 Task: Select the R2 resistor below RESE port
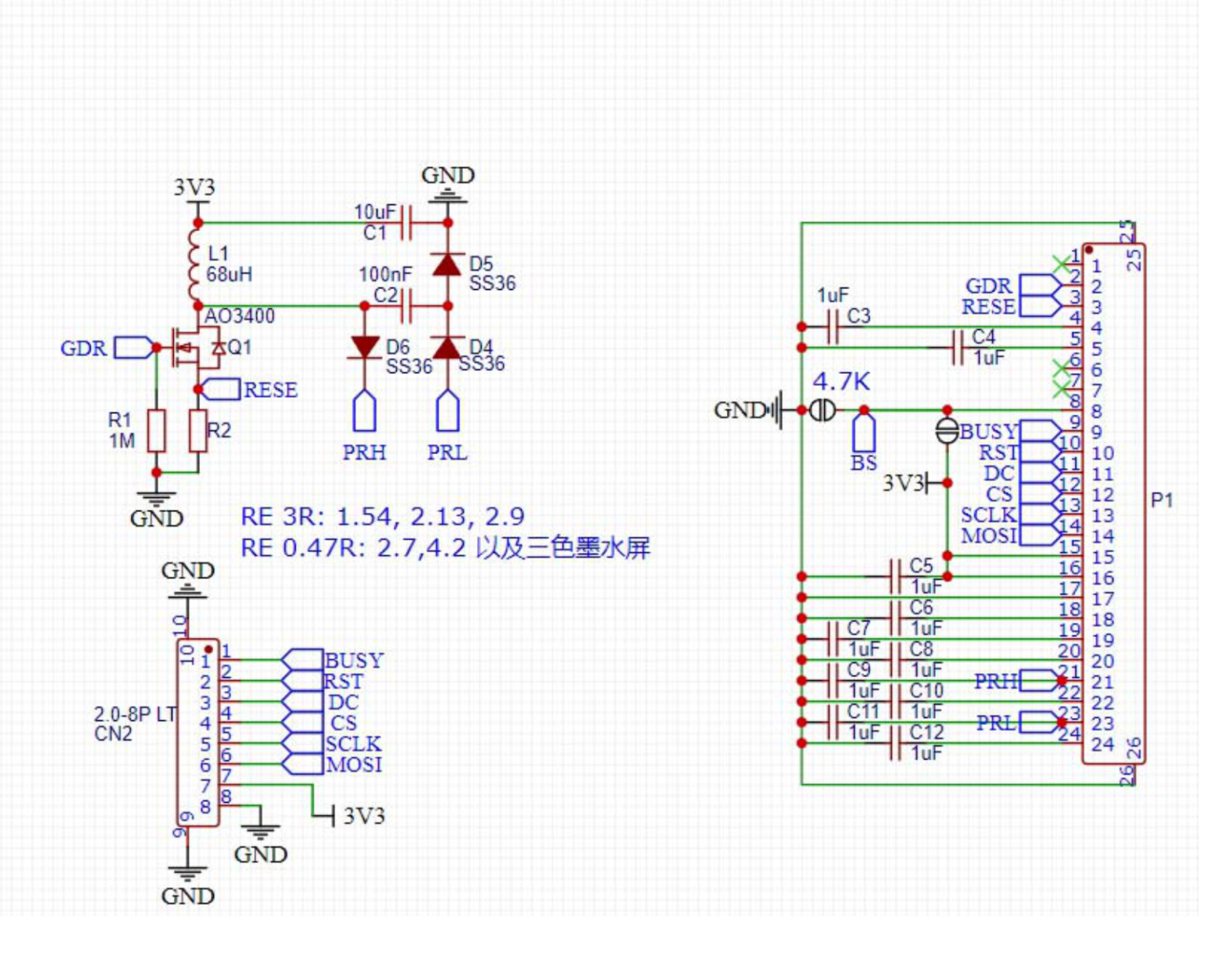198,431
